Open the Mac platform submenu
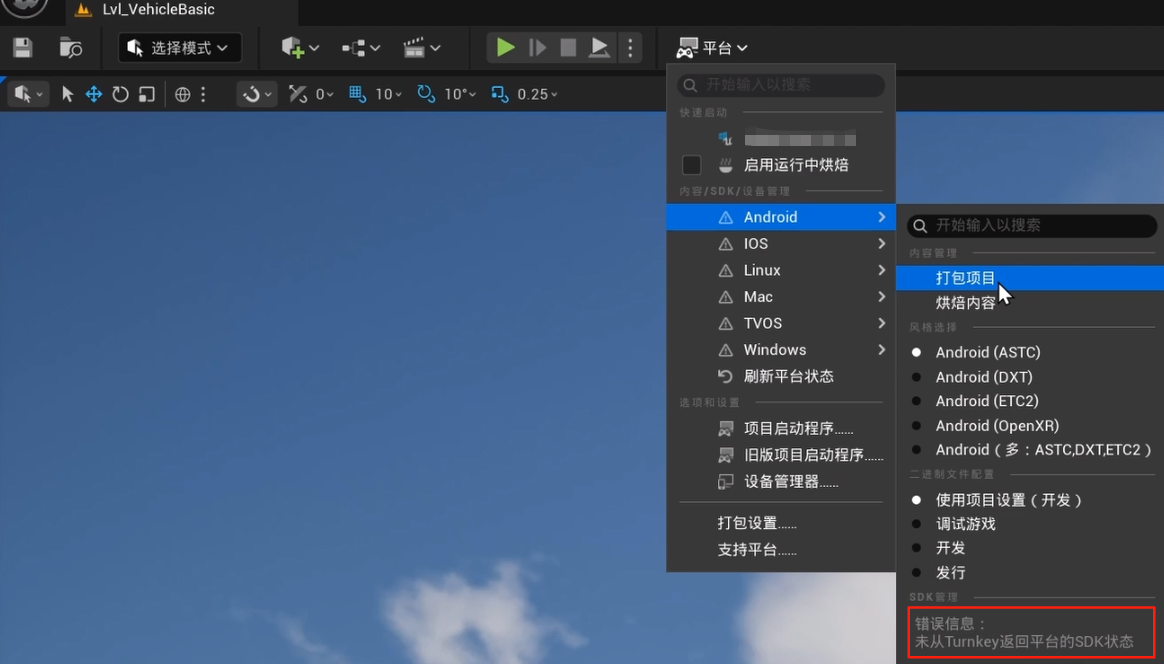Viewport: 1164px width, 664px height. 781,297
